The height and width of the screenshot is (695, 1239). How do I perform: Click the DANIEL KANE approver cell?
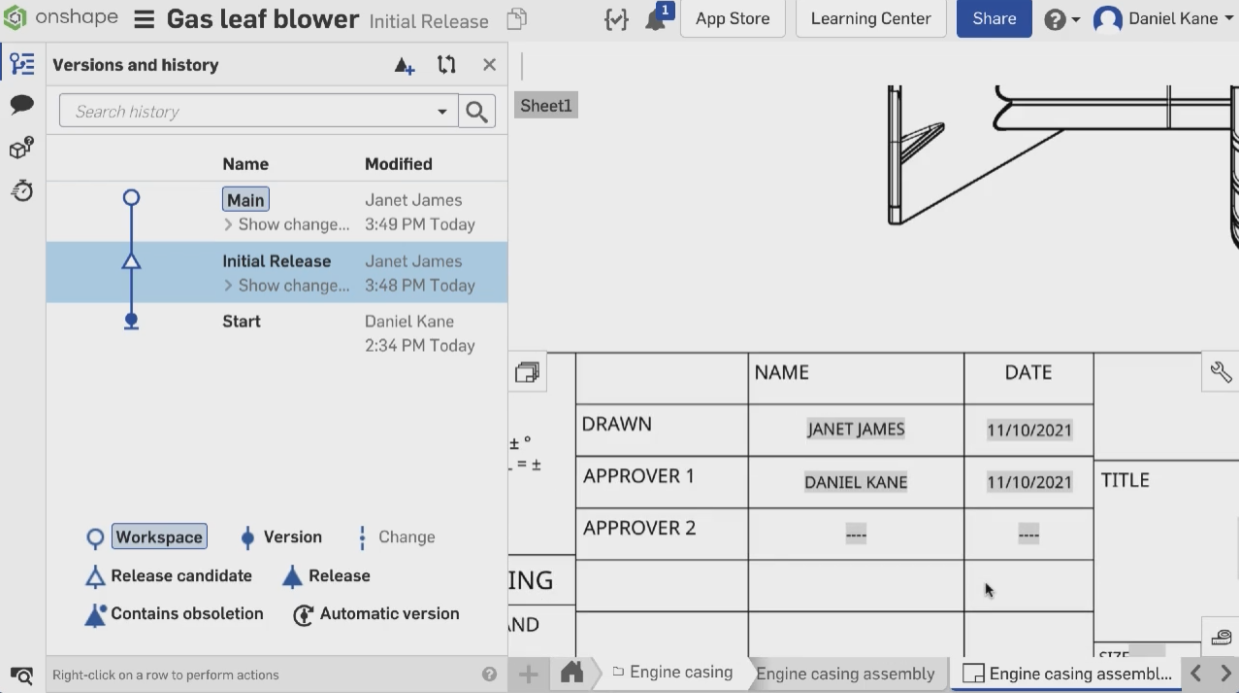click(856, 482)
